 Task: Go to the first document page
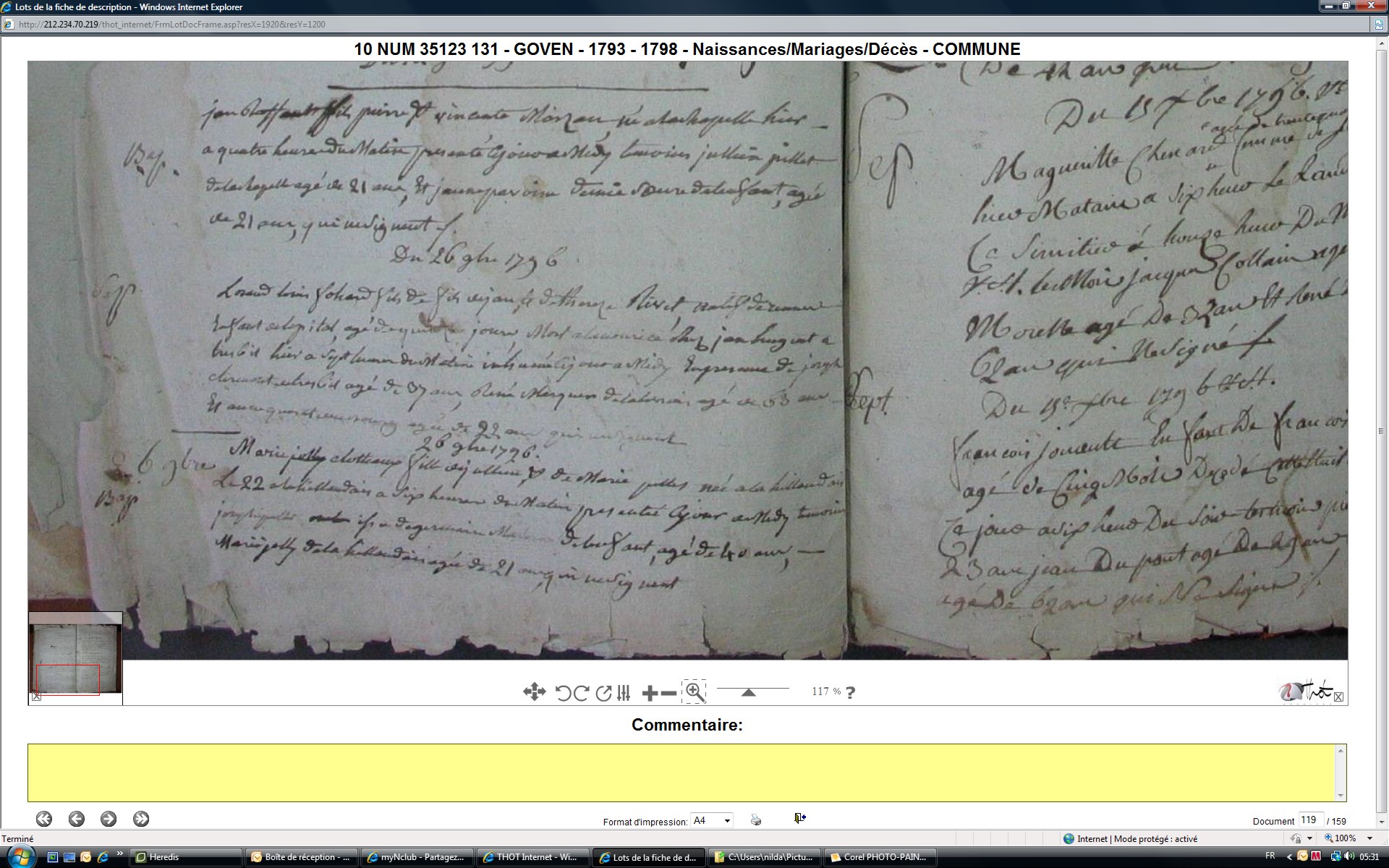(44, 819)
